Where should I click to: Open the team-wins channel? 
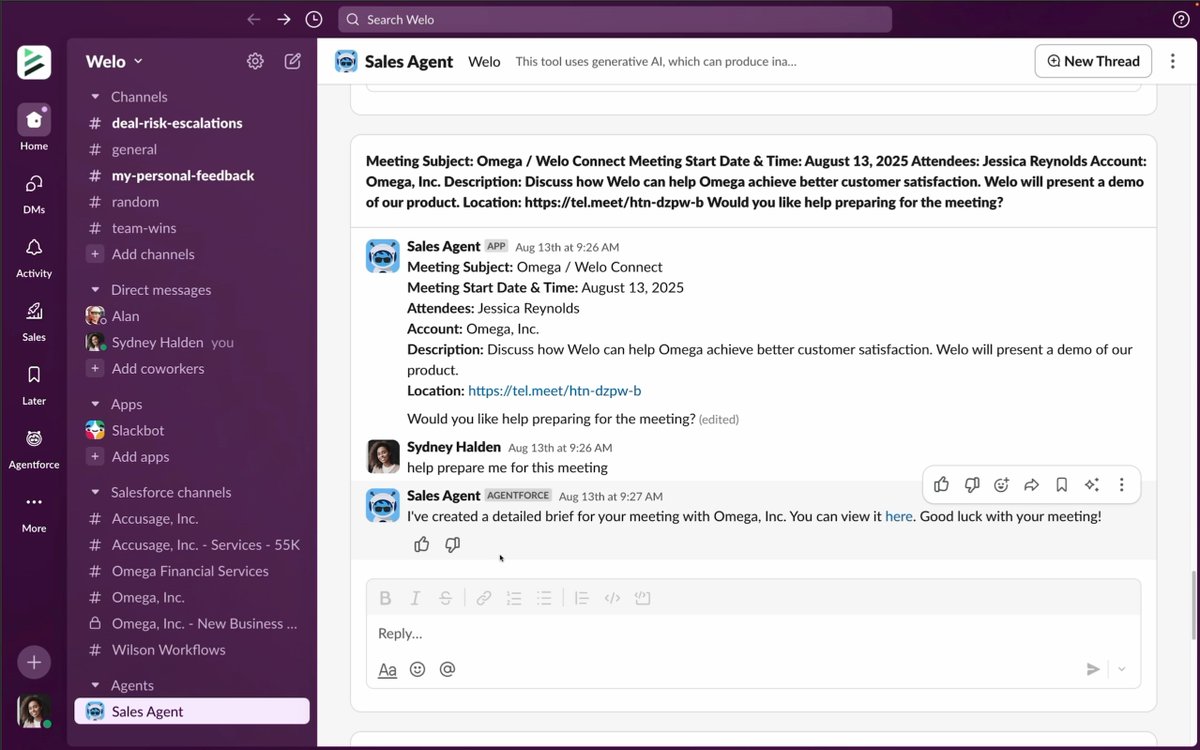pos(192,228)
